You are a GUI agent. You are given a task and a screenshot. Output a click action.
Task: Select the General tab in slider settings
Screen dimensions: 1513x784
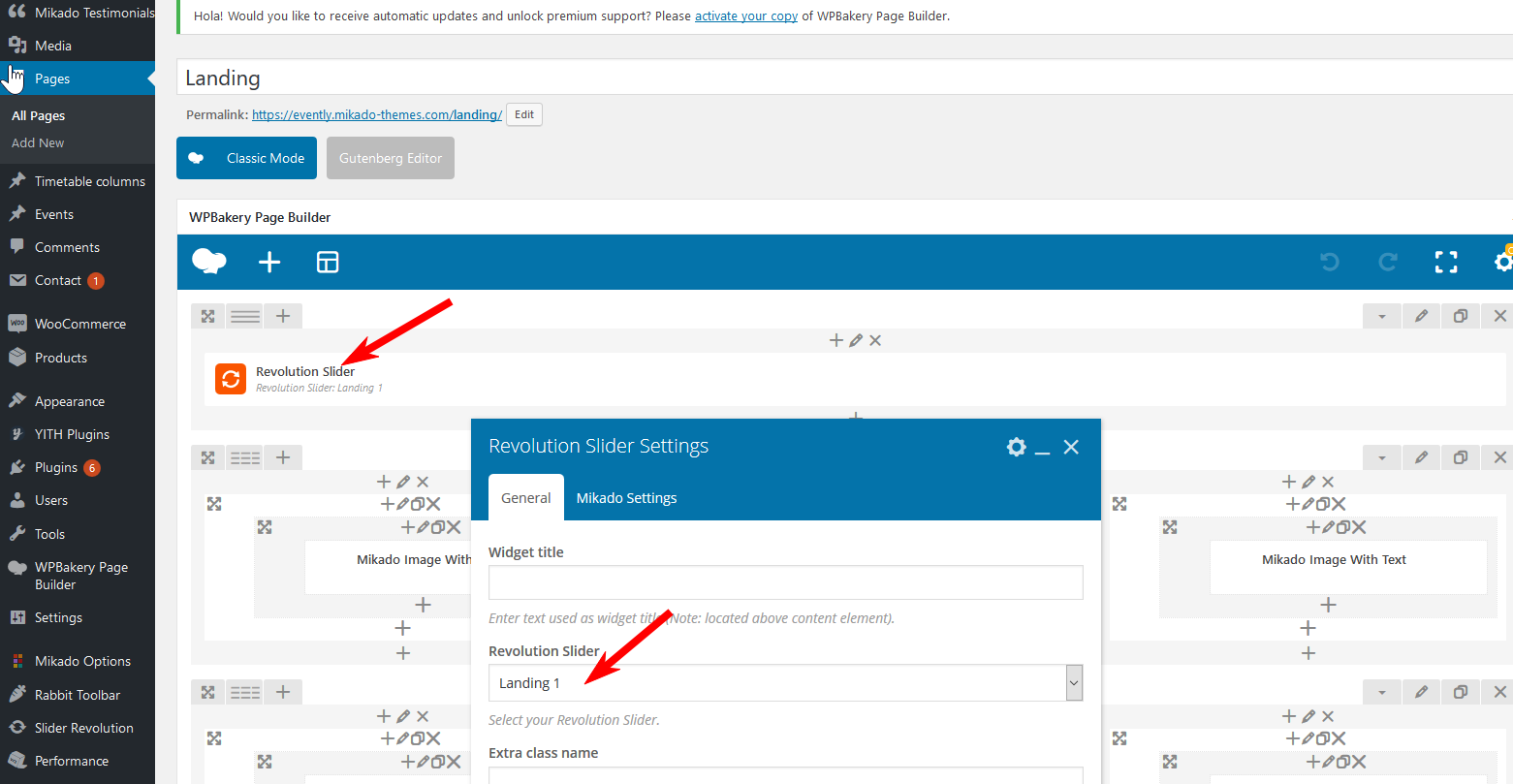526,498
